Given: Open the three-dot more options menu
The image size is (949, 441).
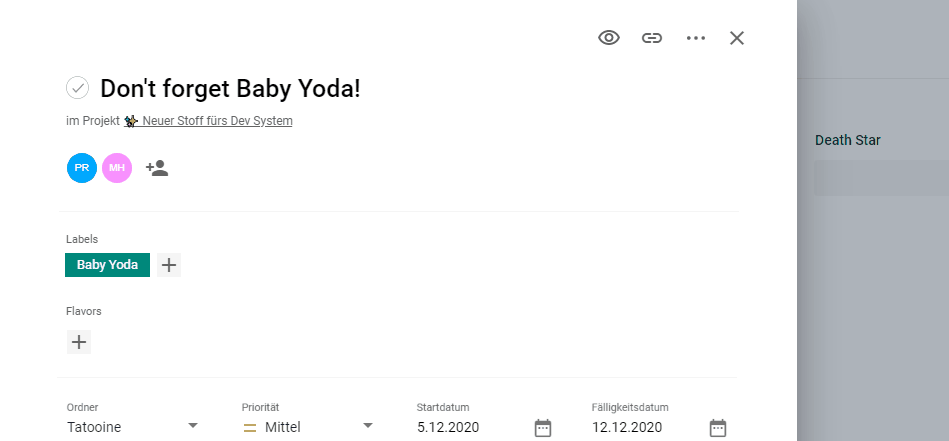Looking at the screenshot, I should coord(696,38).
